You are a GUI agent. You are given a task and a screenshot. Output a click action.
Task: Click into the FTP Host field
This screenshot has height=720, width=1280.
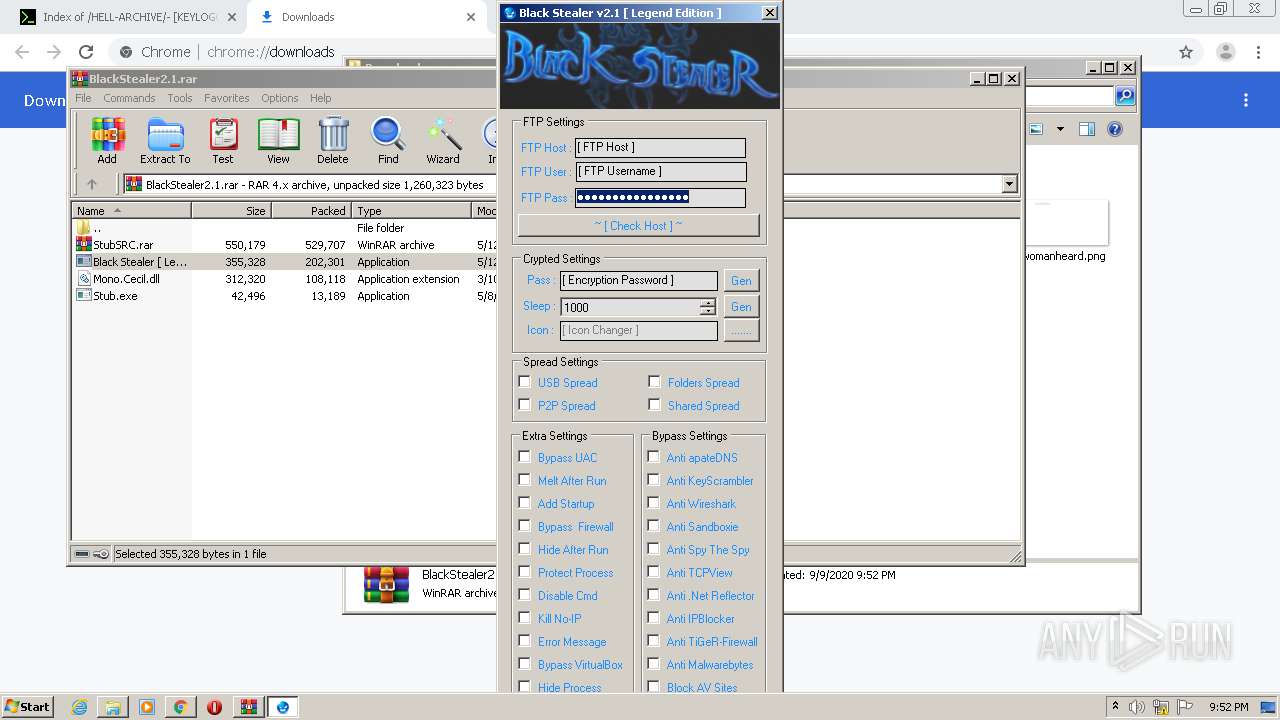660,147
